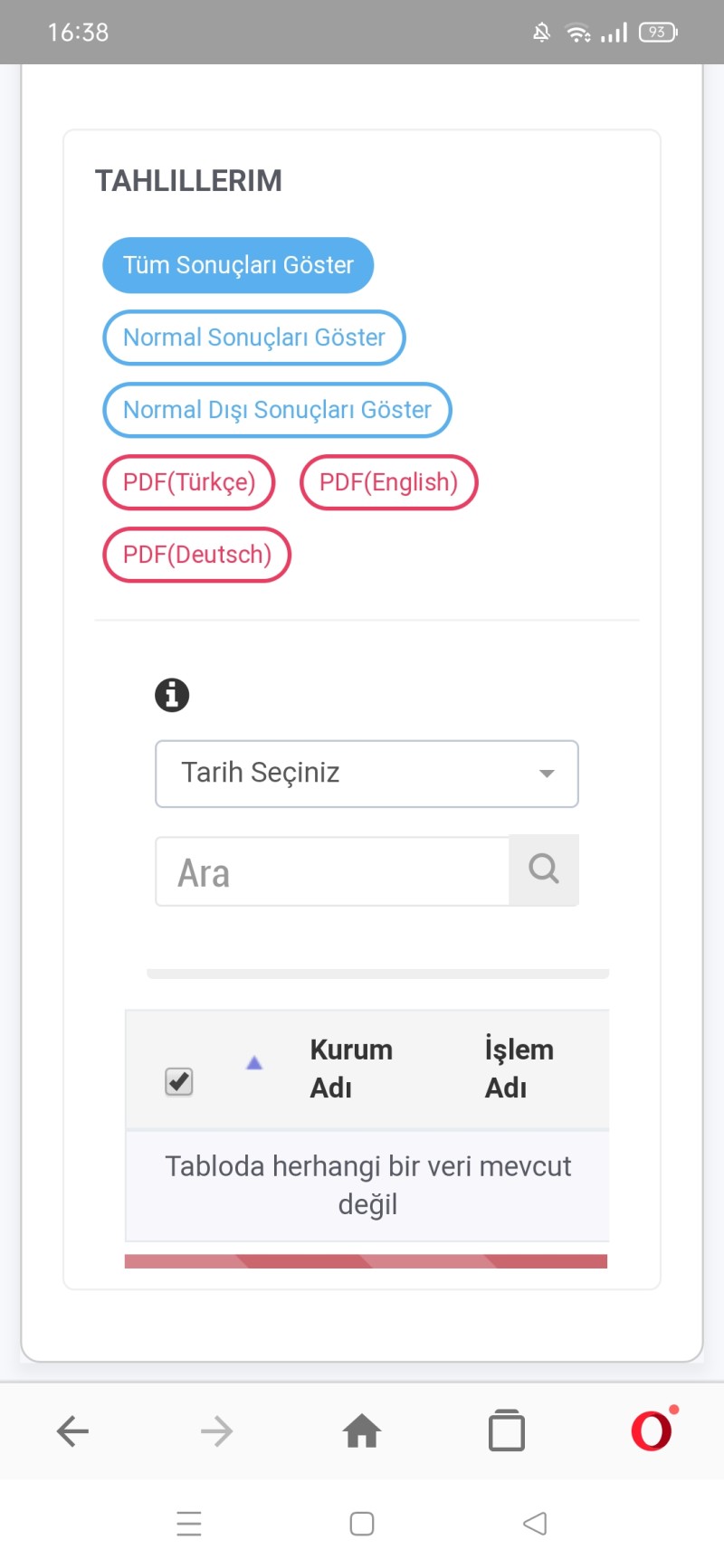
Task: Click the horizontal scrollbar above the table
Action: coord(377,974)
